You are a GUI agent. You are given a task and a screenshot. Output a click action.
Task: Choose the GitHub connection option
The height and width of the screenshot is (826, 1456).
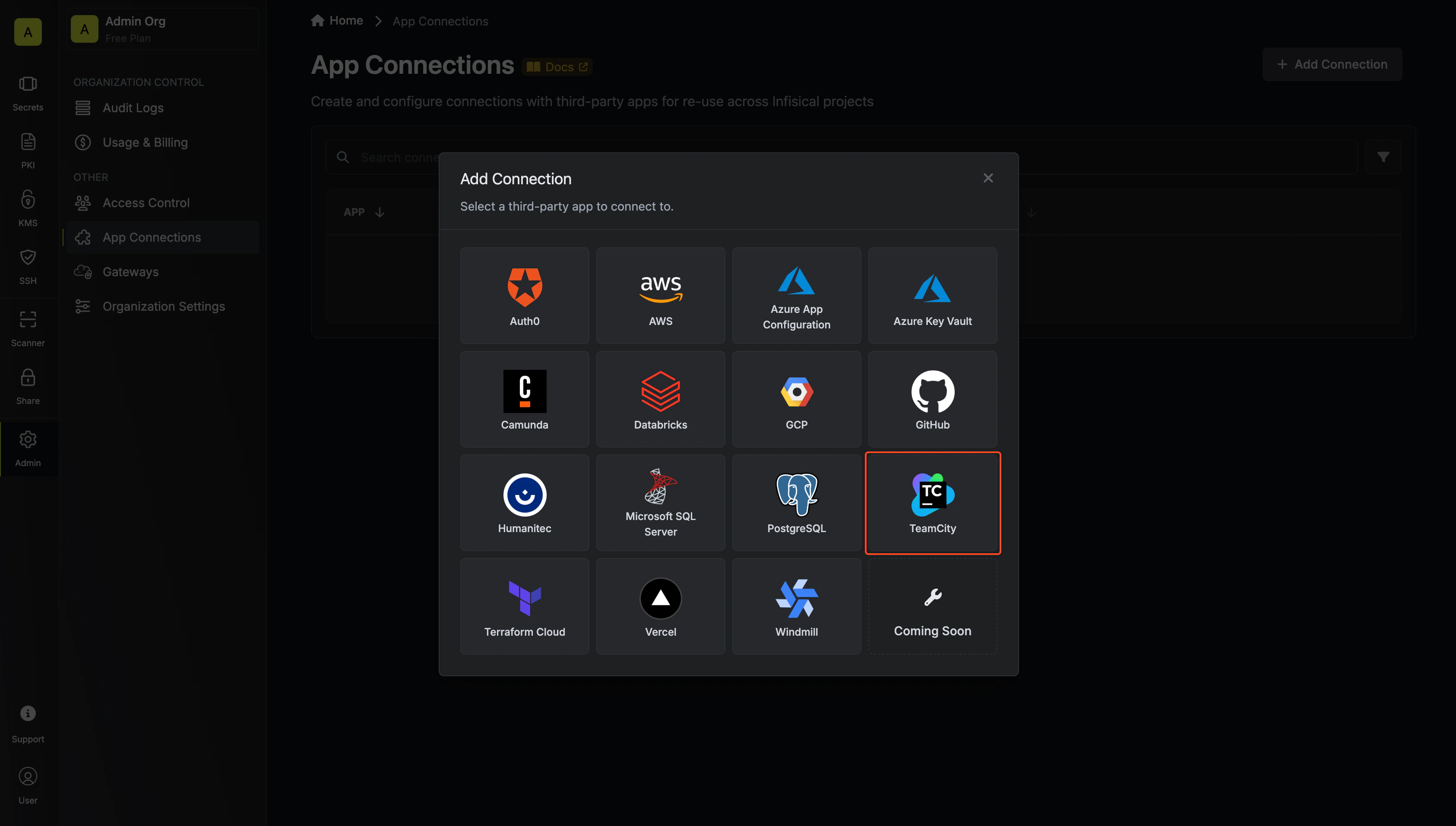click(932, 399)
